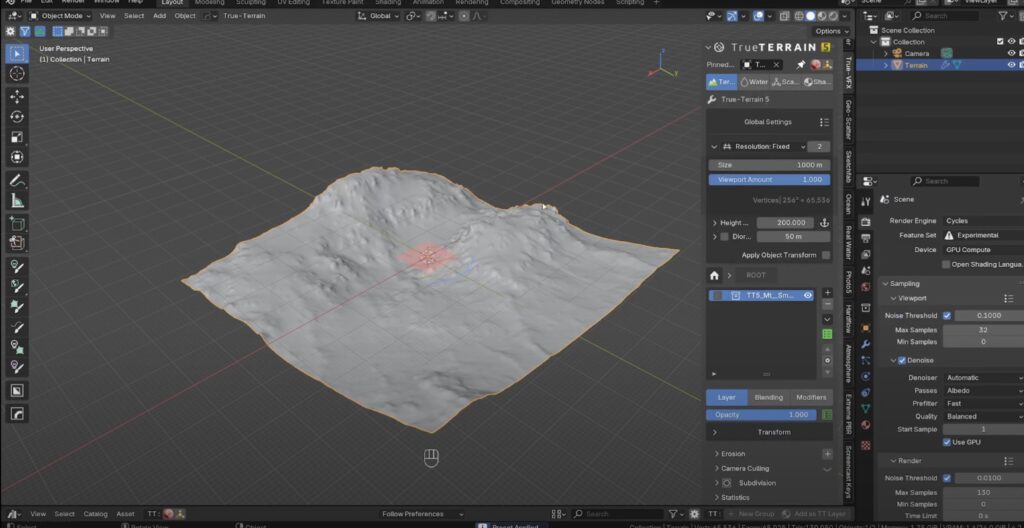The width and height of the screenshot is (1024, 528).
Task: Switch to the Modifiers layer tab
Action: [811, 397]
